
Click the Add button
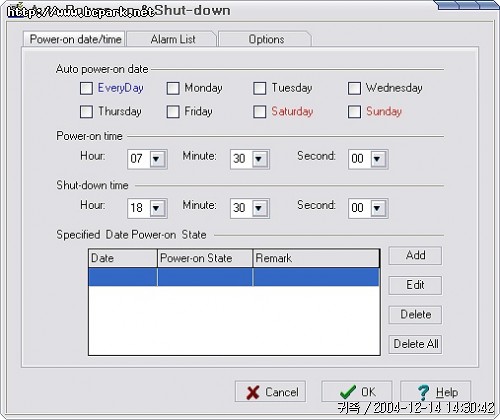415,255
